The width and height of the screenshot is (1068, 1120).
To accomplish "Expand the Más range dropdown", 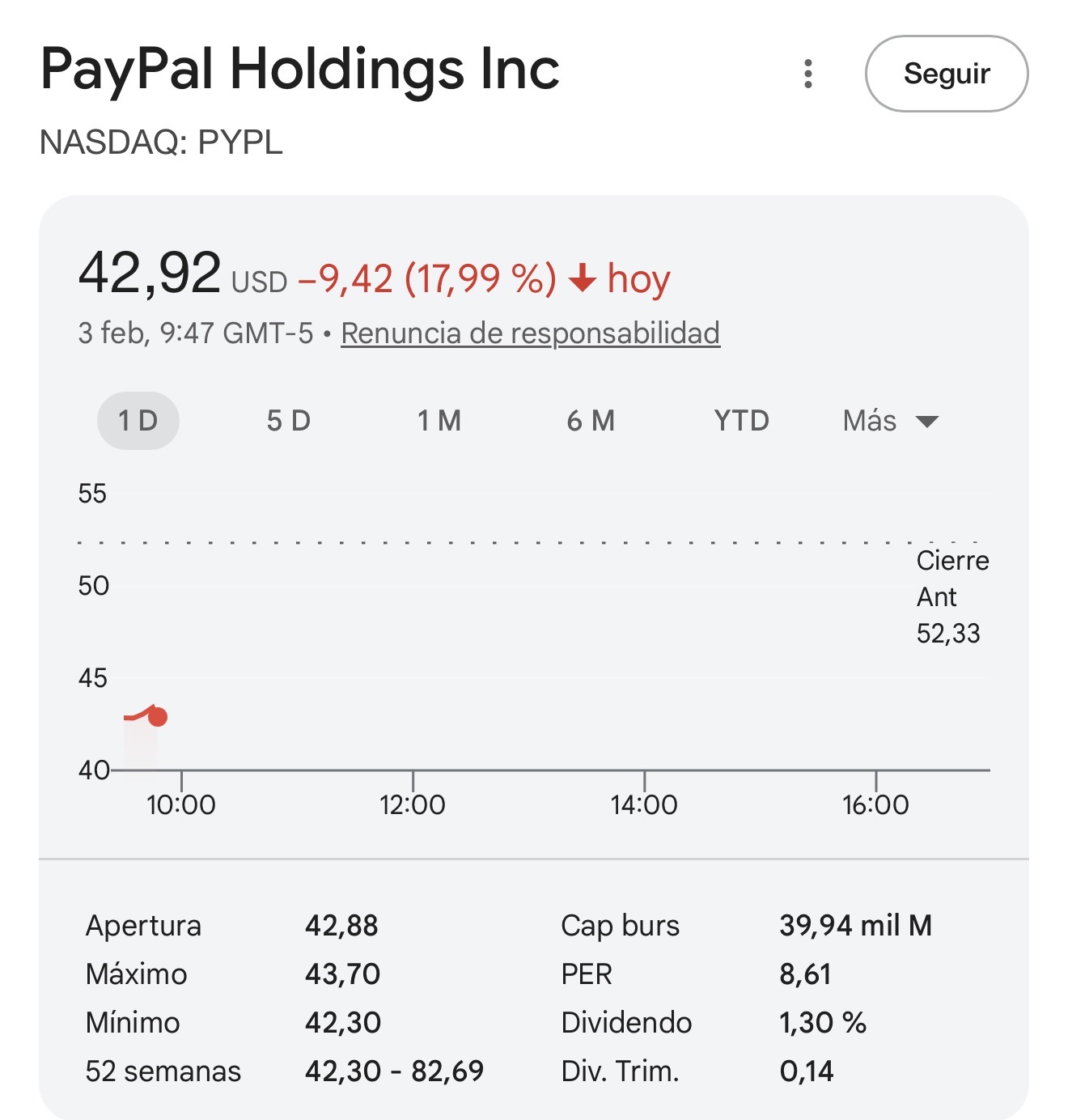I will [890, 421].
